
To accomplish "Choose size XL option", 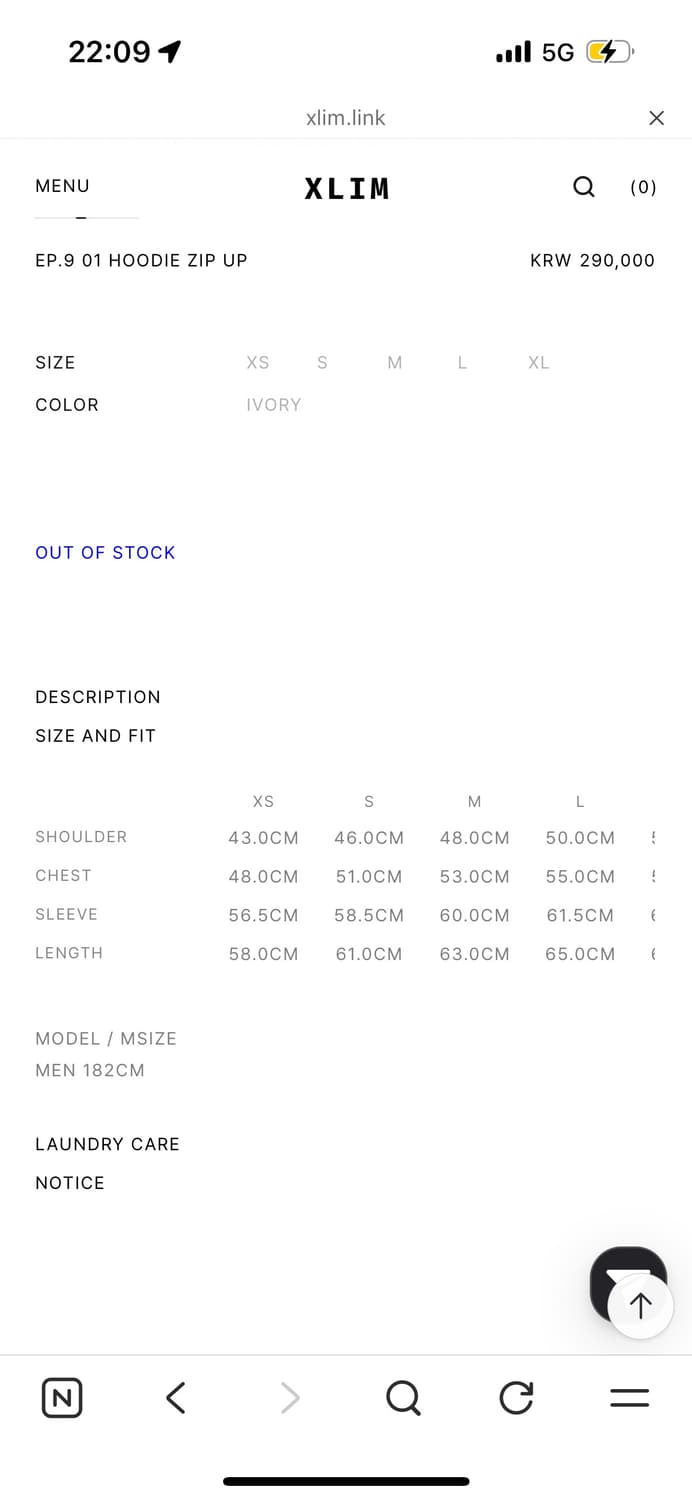I will (539, 363).
